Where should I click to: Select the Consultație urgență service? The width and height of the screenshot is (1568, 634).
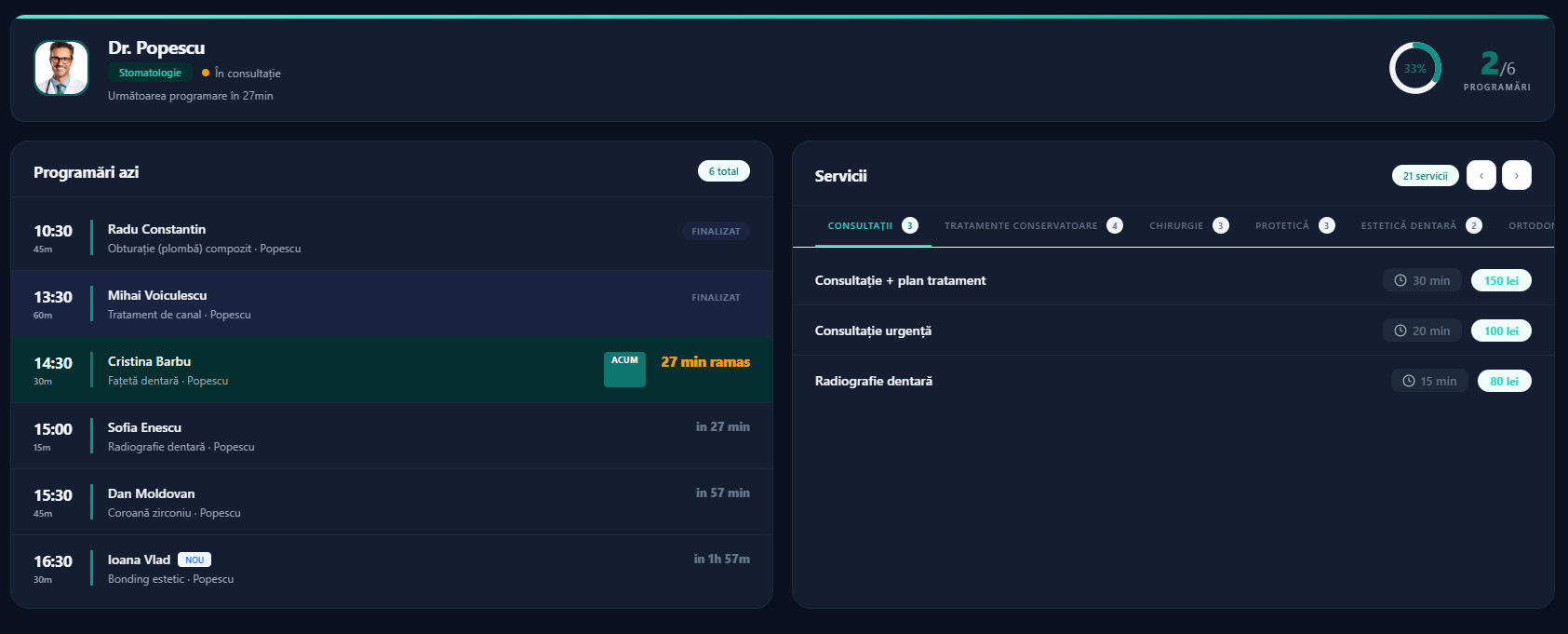(x=1173, y=330)
